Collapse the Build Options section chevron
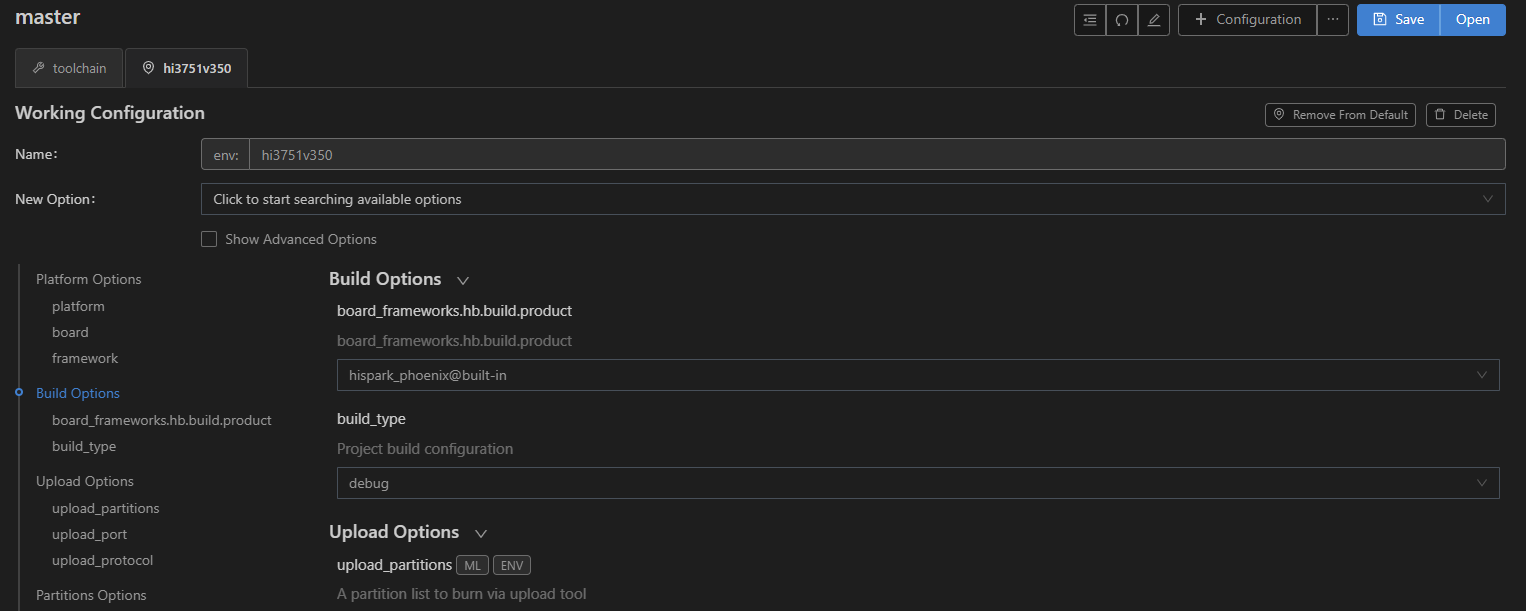1526x611 pixels. click(463, 280)
